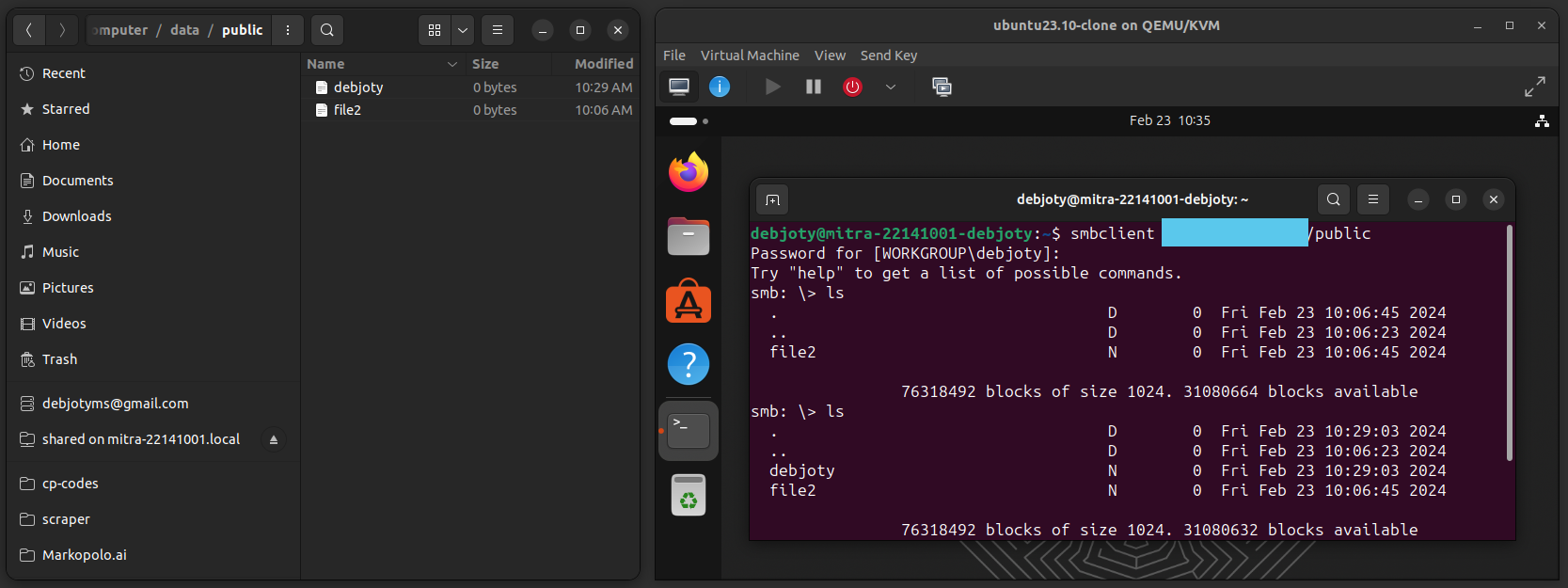Open guest clock Feb 23 10:35
This screenshot has height=588, width=1568.
(1170, 120)
